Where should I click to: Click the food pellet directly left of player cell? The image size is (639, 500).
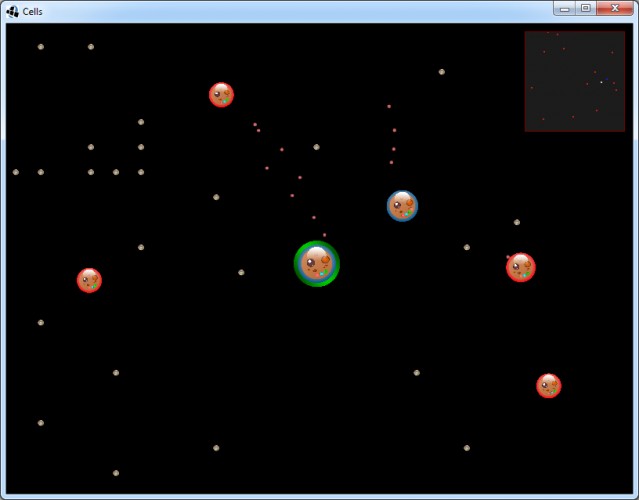(241, 272)
